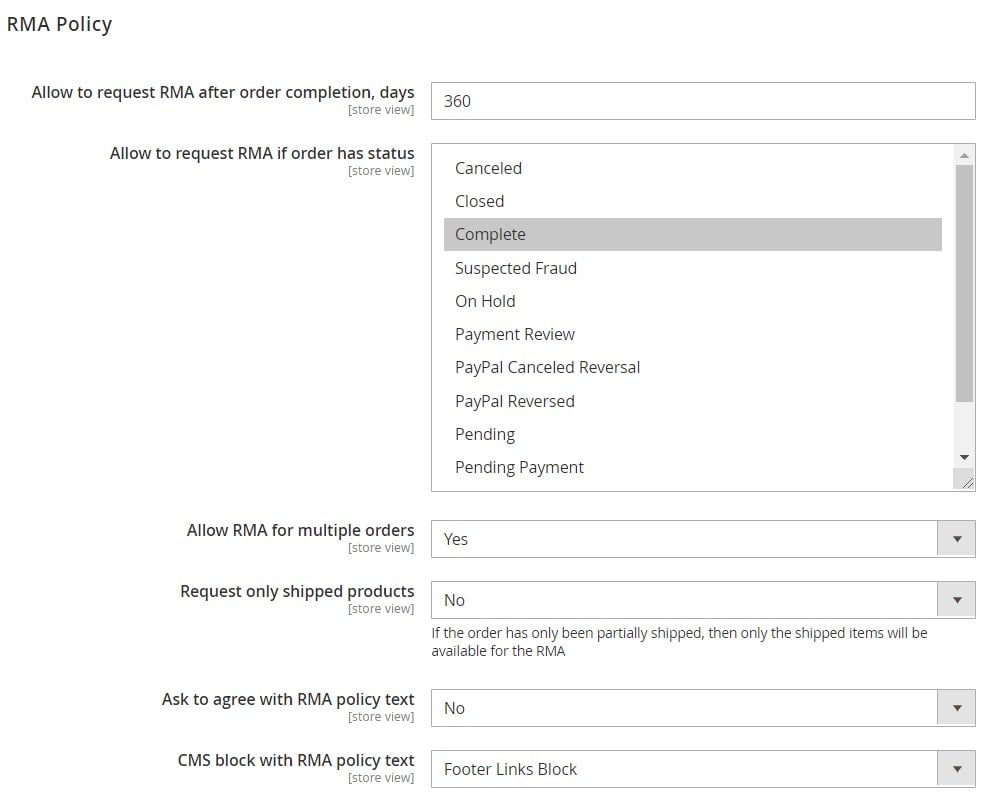
Task: Choose Suspected Fraud status option
Action: (693, 268)
